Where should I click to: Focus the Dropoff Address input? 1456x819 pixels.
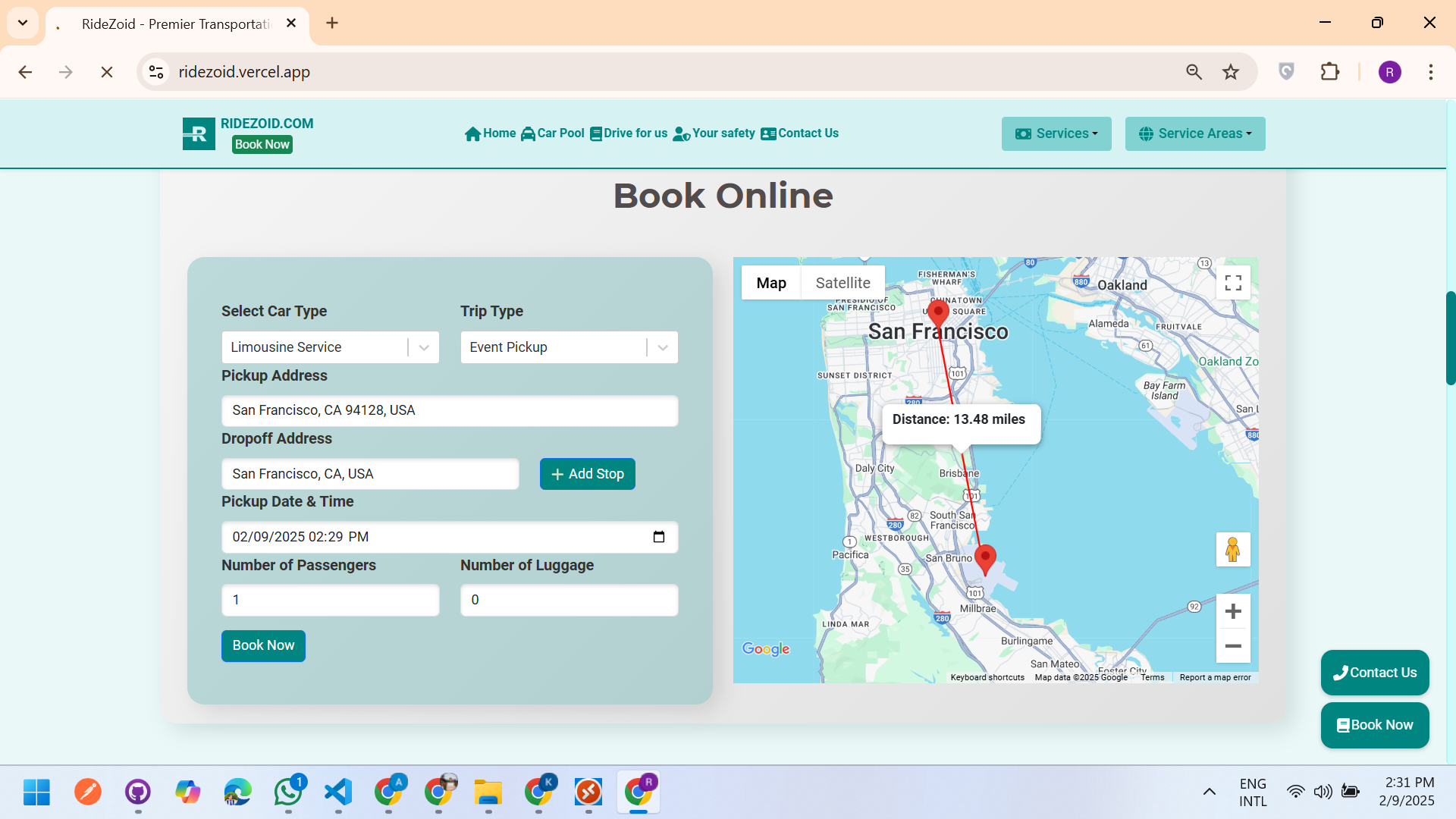pos(370,474)
